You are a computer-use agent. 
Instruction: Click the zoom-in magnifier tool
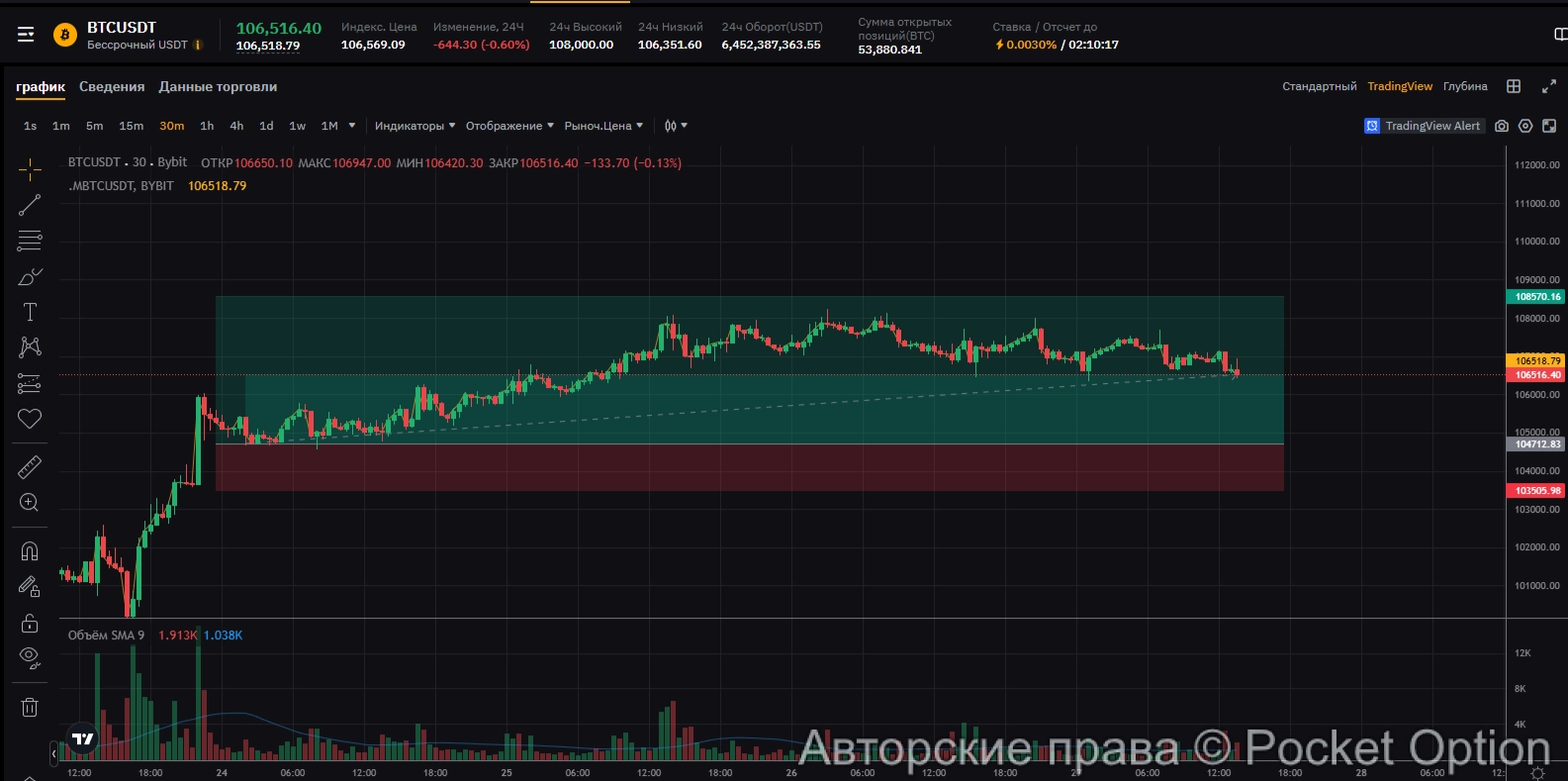pos(30,503)
